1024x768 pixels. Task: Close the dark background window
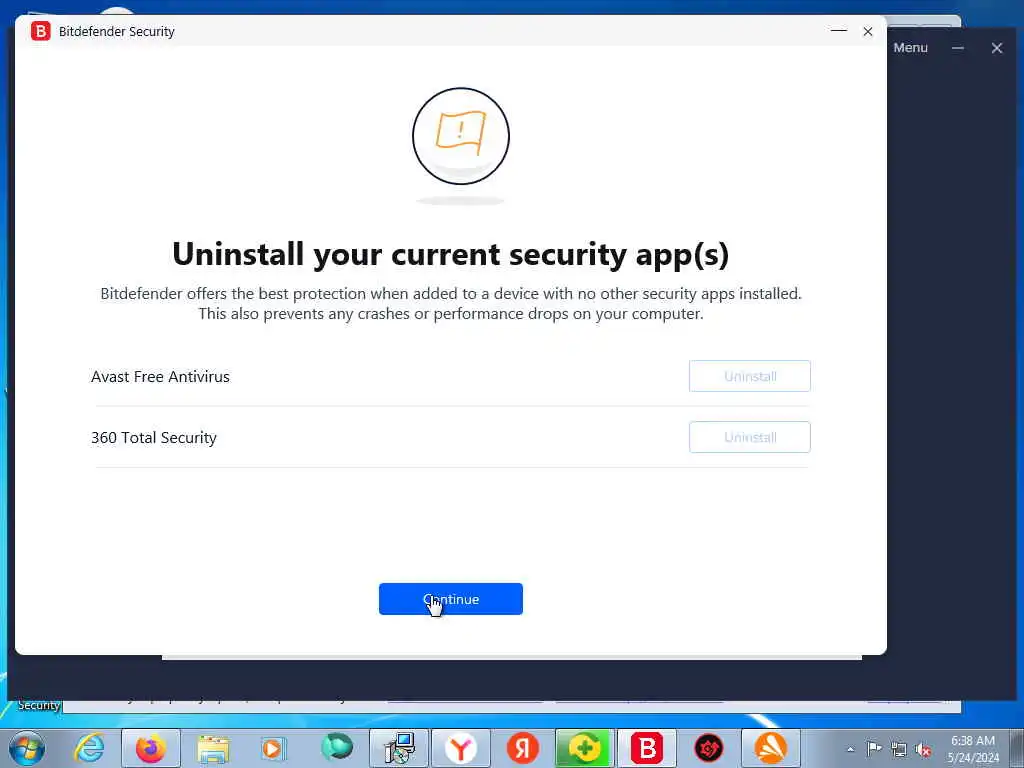tap(997, 48)
